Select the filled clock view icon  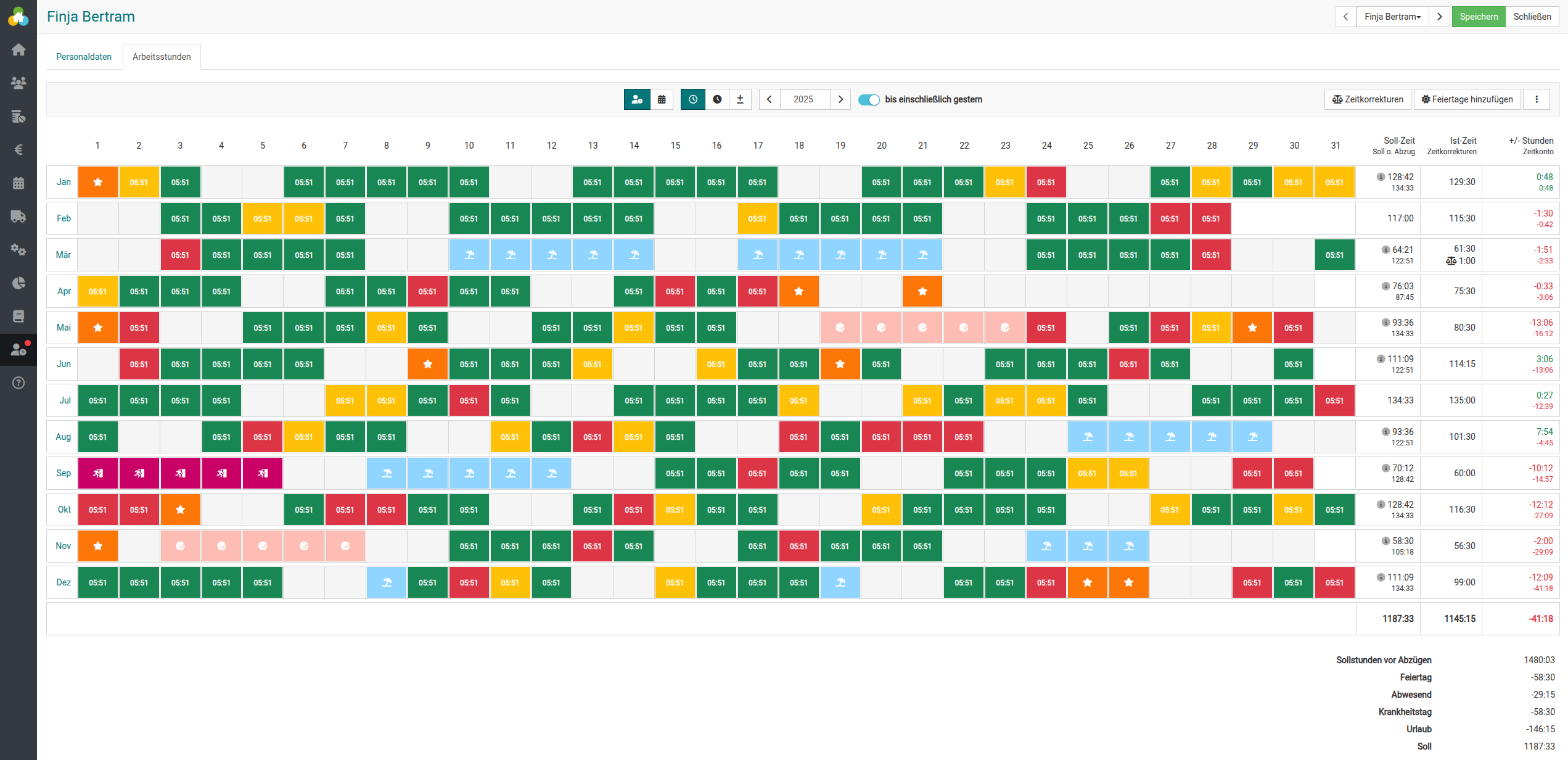click(717, 99)
